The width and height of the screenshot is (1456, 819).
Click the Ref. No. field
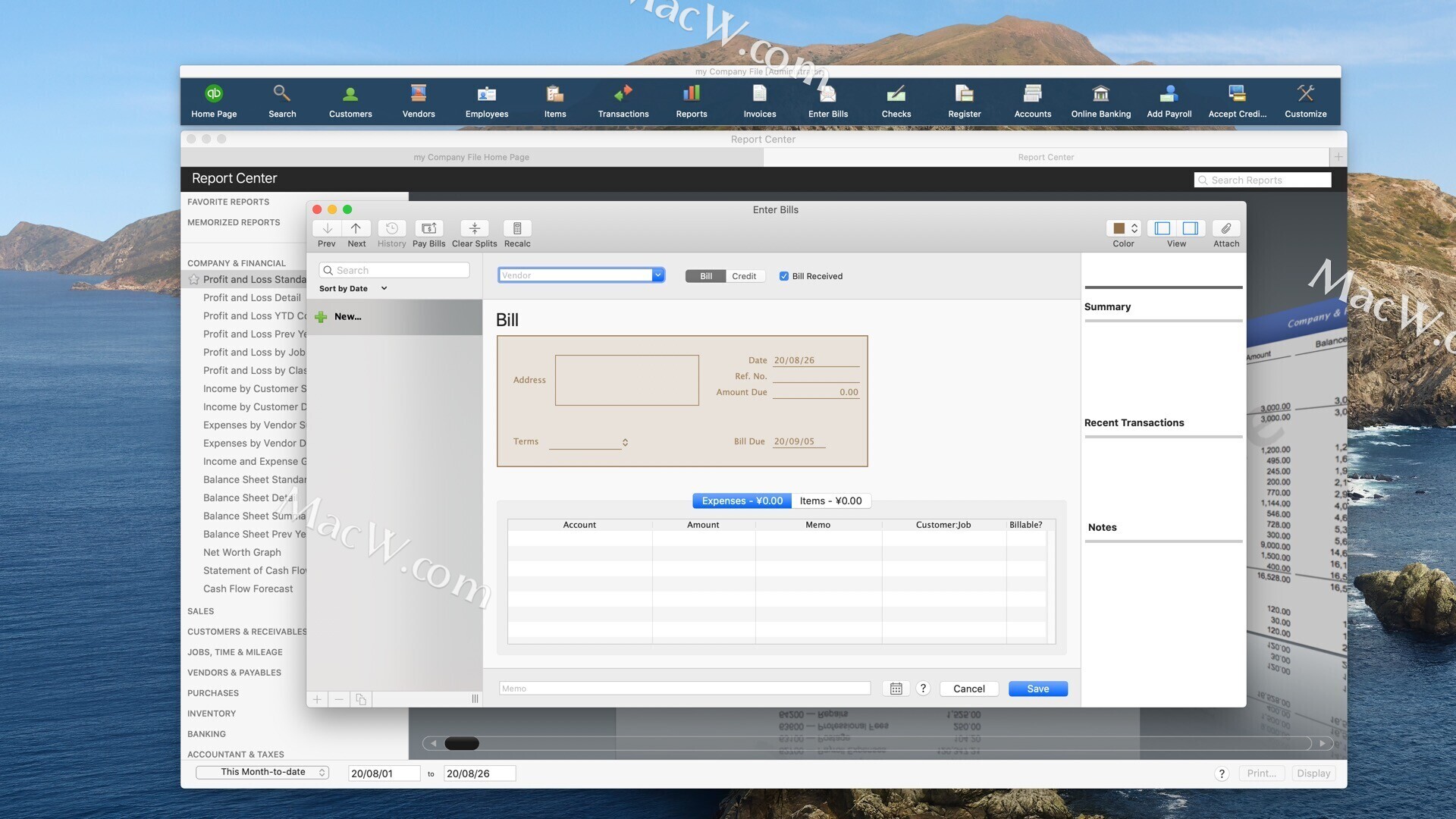[816, 376]
